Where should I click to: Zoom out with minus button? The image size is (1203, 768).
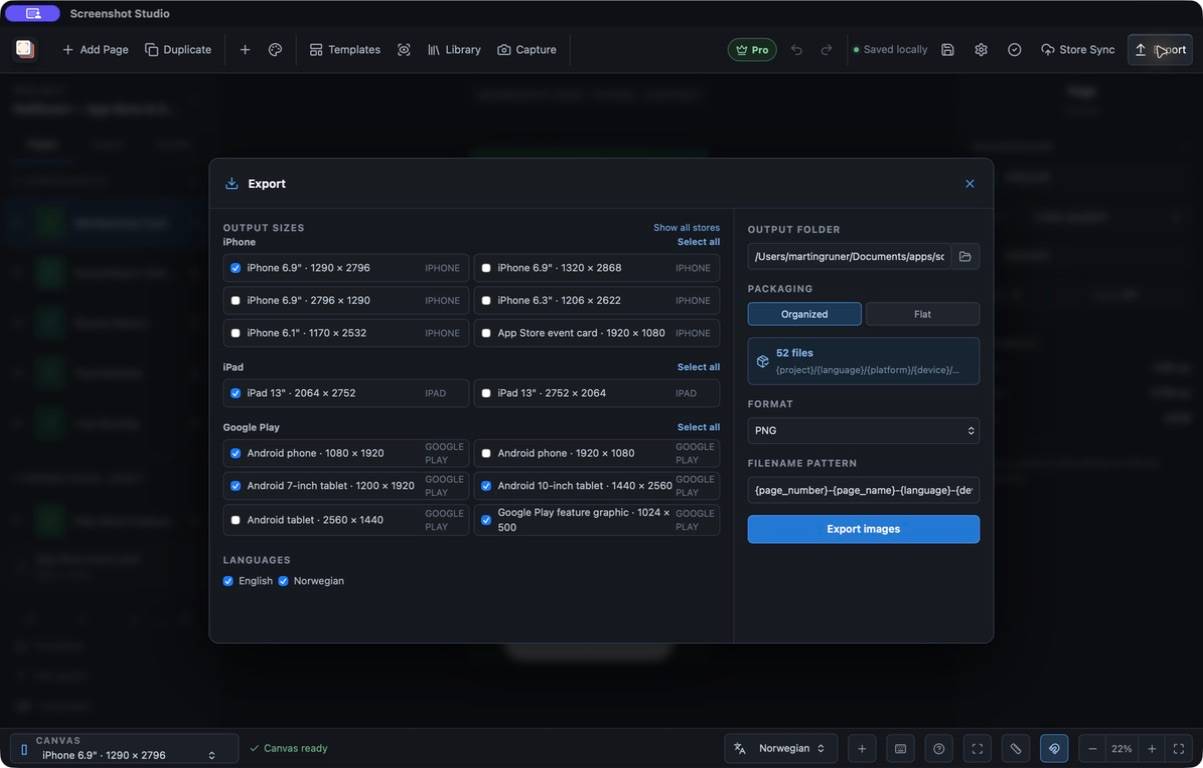coord(1092,748)
